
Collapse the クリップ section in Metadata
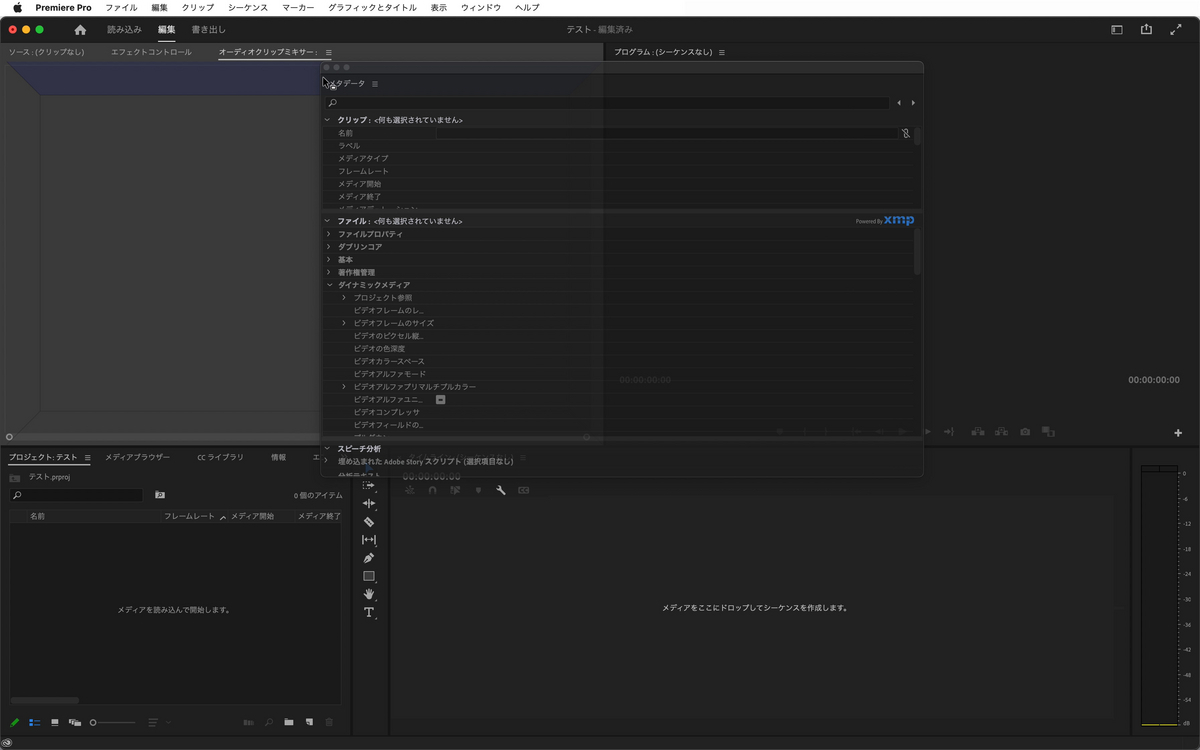point(327,120)
